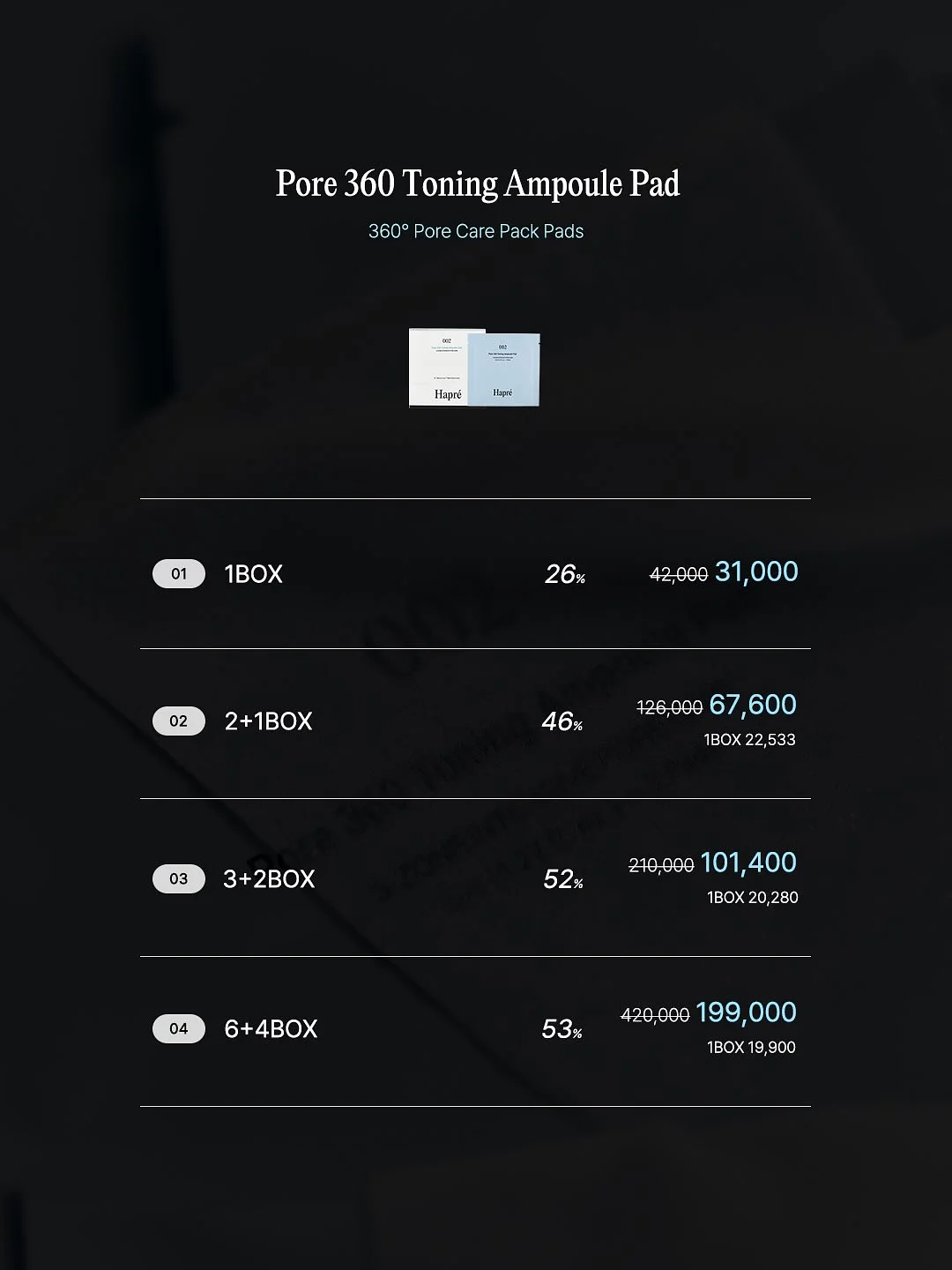The width and height of the screenshot is (952, 1270).
Task: Click the 67,600 sale price
Action: [753, 705]
